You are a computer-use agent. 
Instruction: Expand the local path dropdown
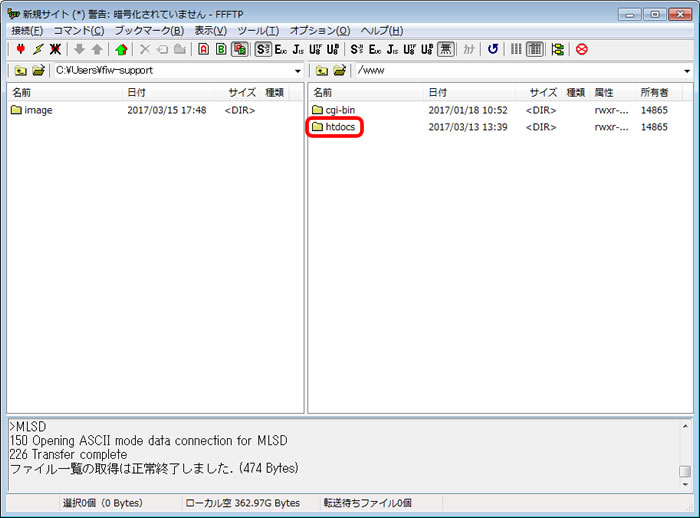(297, 72)
